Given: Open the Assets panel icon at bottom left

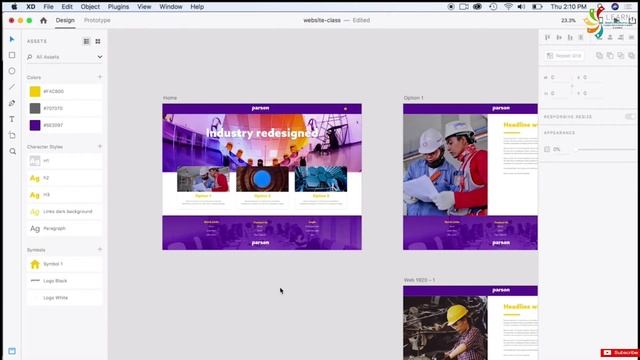Looking at the screenshot, I should pos(12,351).
